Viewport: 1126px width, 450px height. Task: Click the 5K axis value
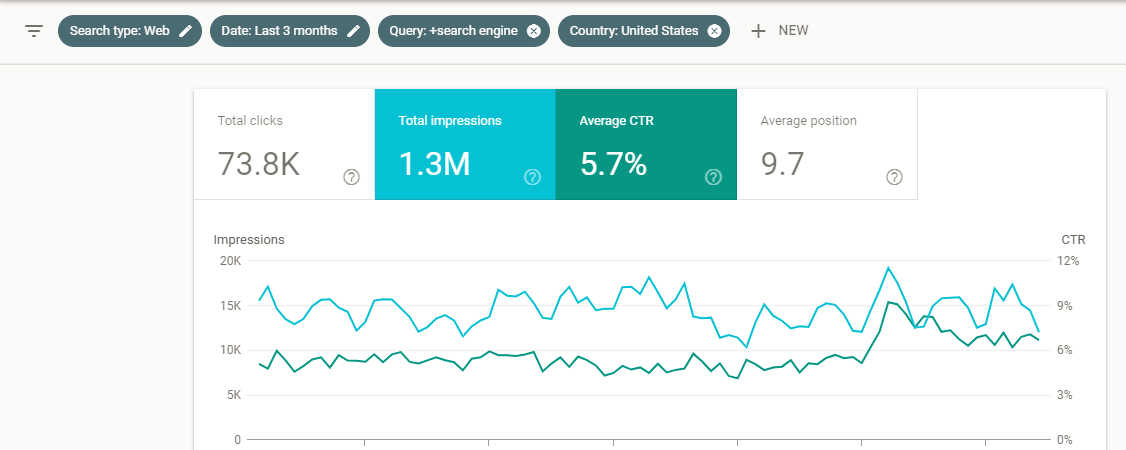click(x=233, y=395)
